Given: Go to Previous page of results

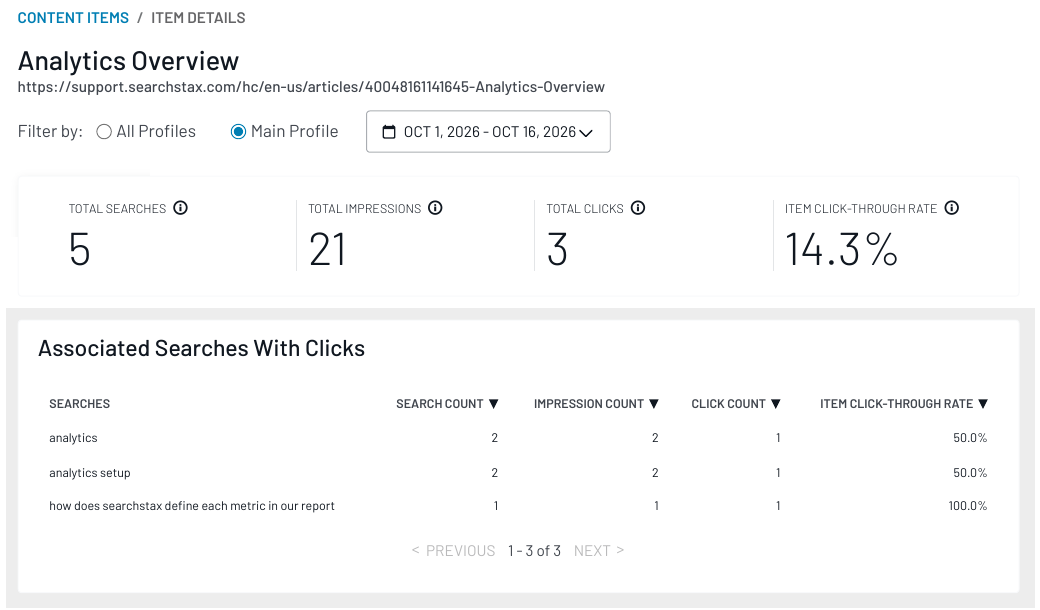Looking at the screenshot, I should [x=453, y=551].
